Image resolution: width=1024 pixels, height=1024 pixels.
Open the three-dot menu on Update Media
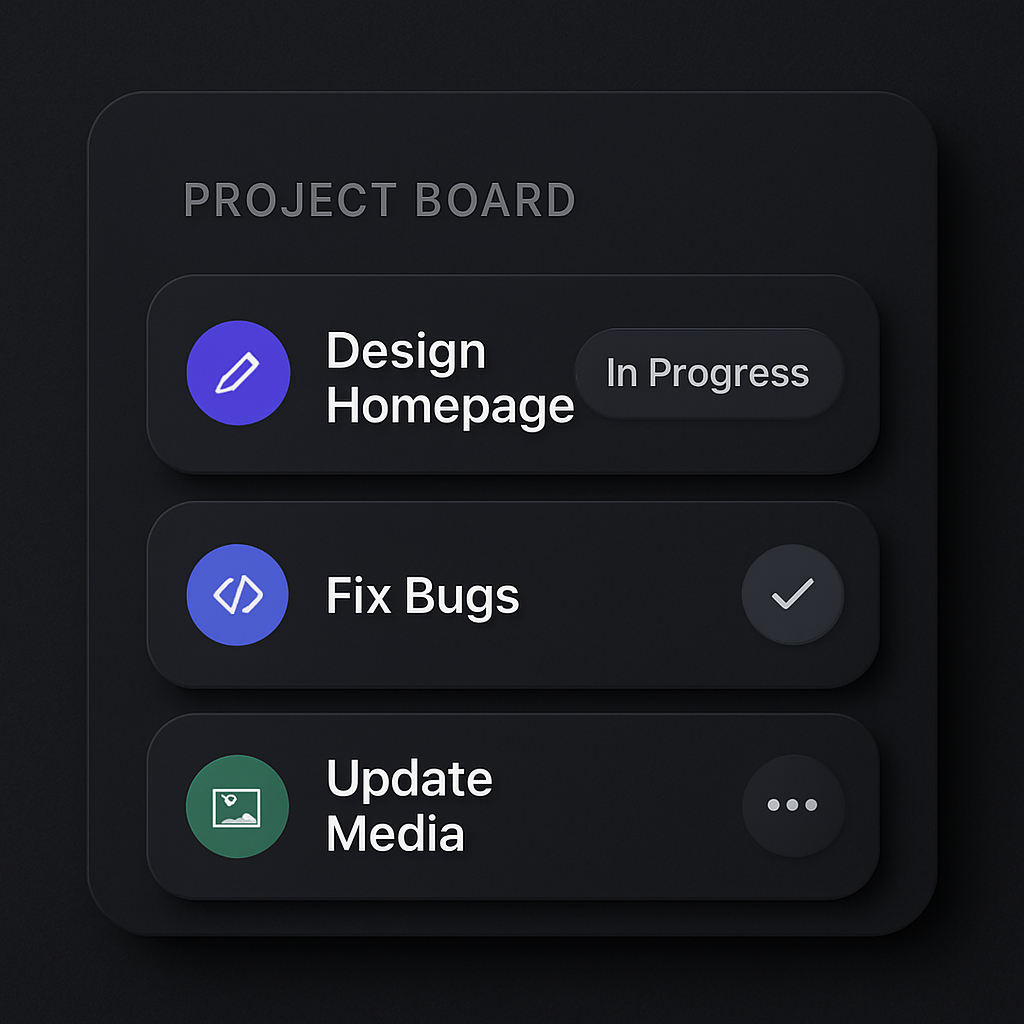792,805
